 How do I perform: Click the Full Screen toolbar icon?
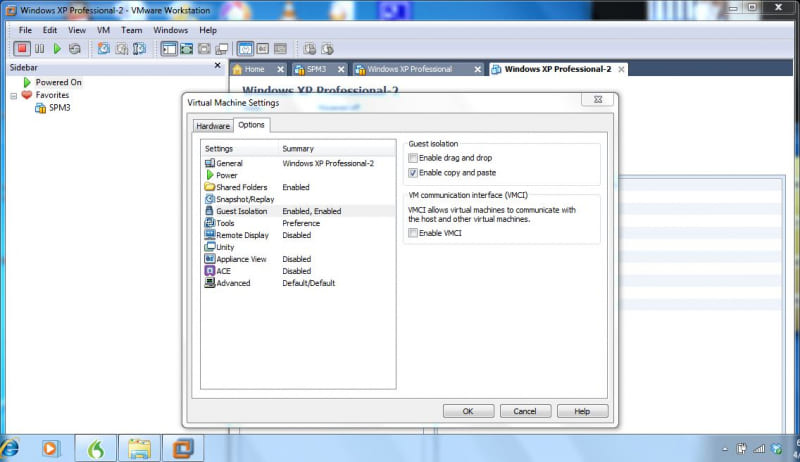coord(186,49)
